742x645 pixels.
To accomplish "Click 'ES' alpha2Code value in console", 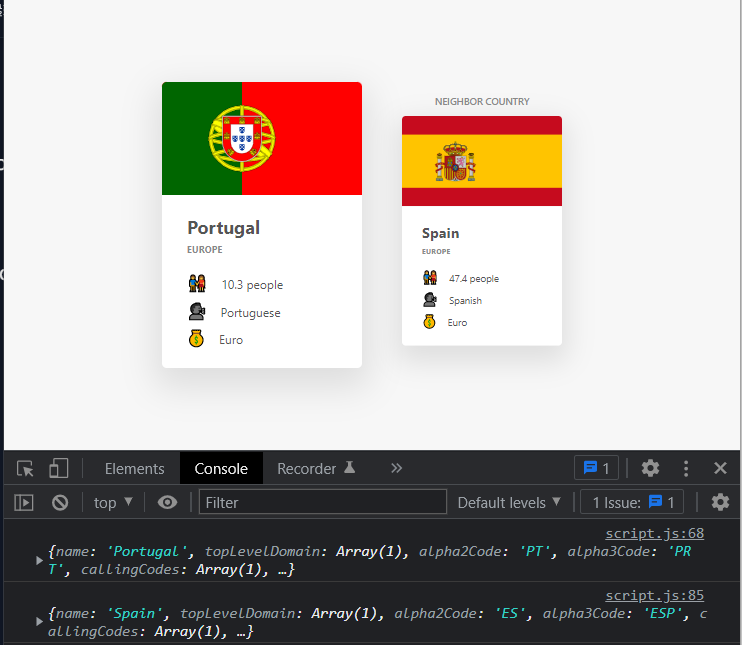I will click(x=510, y=613).
